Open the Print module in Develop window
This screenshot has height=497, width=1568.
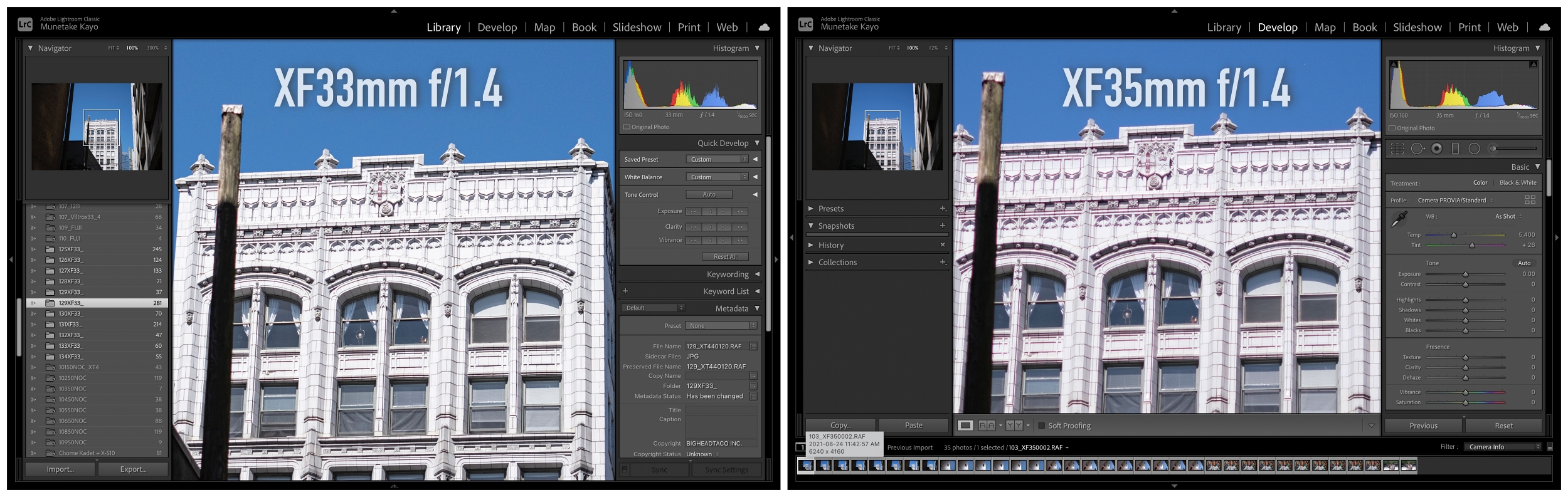(x=1470, y=27)
